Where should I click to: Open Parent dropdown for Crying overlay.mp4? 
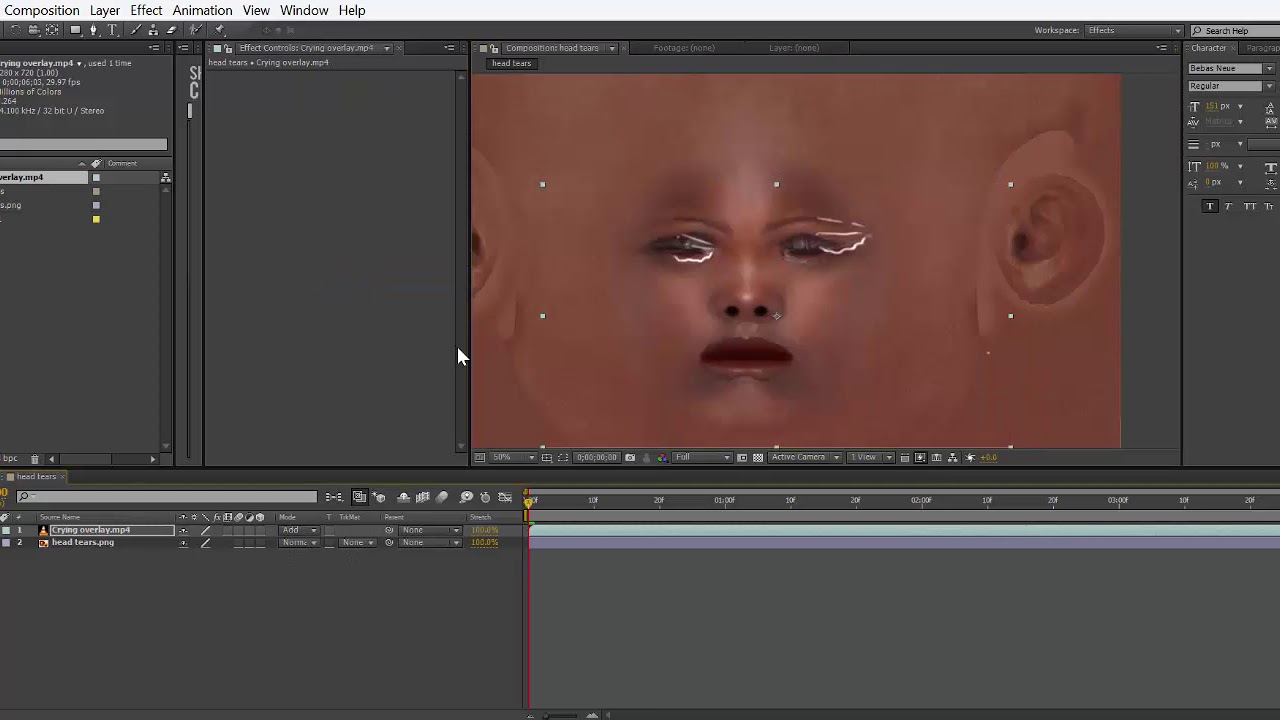(430, 530)
